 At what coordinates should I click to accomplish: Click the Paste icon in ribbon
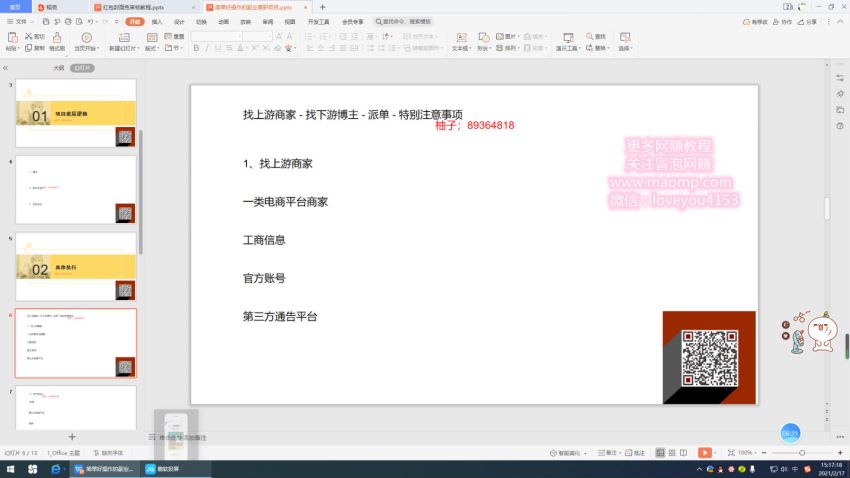coord(11,37)
